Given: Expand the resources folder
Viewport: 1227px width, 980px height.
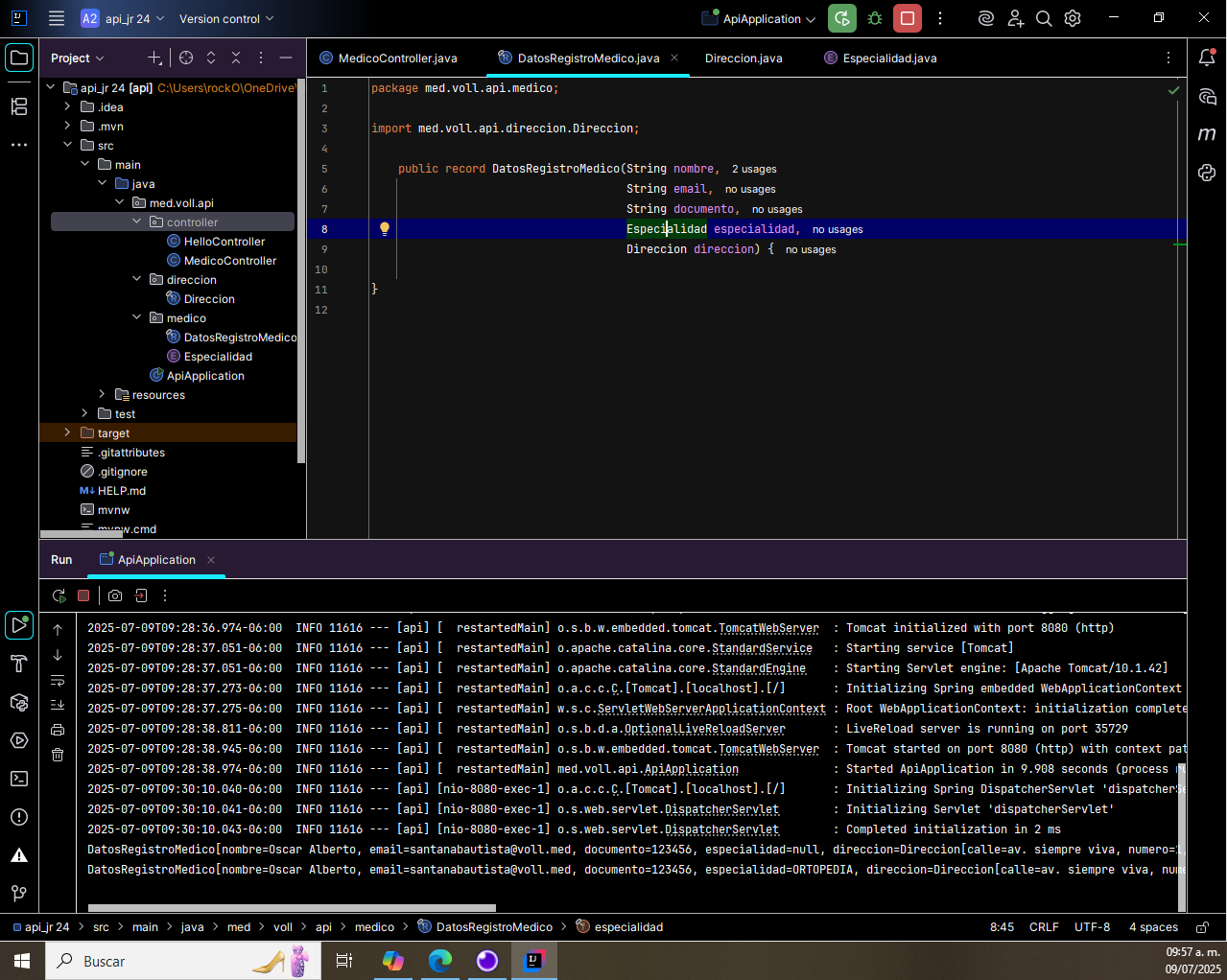Looking at the screenshot, I should coord(102,394).
